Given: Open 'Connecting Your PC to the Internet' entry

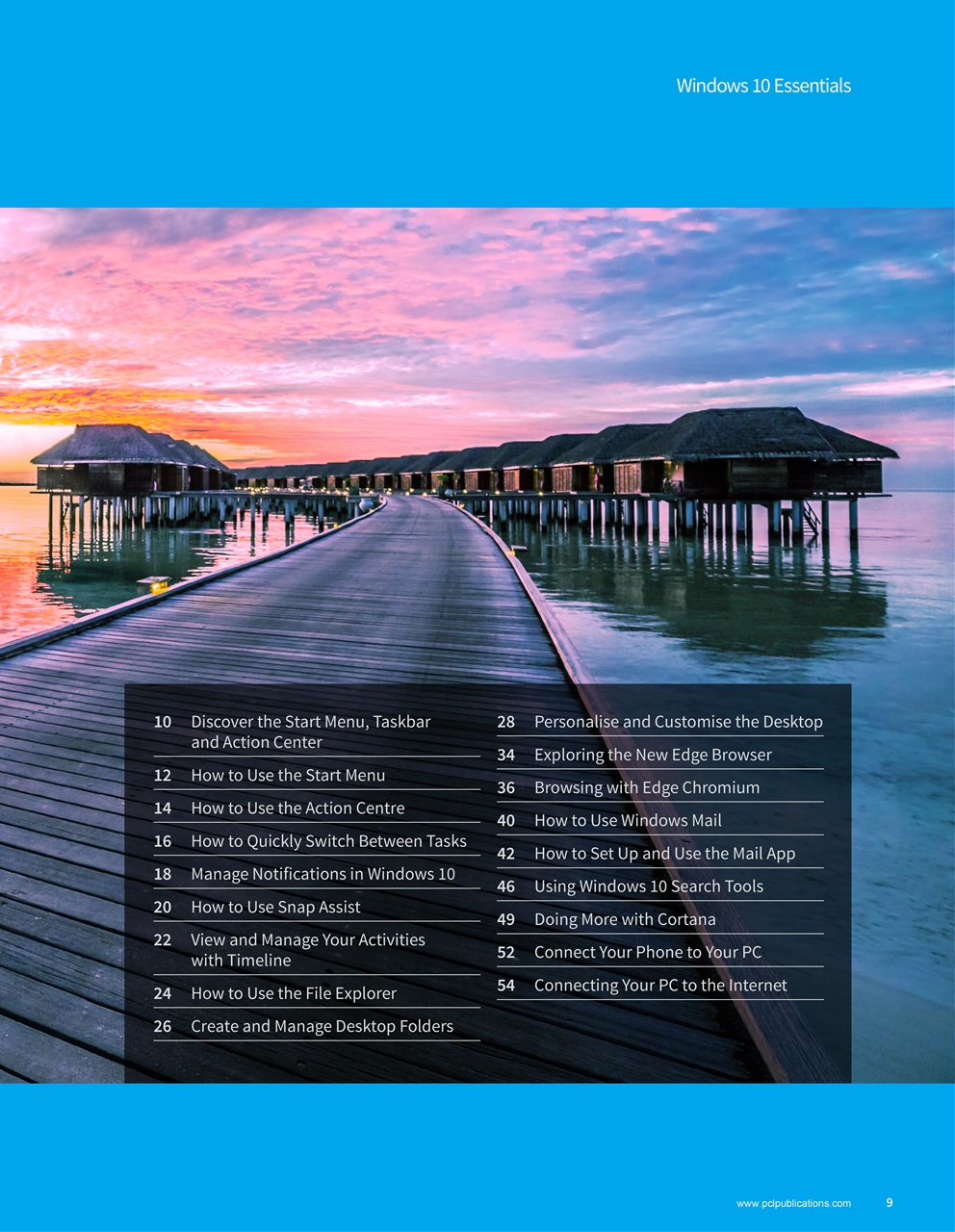Looking at the screenshot, I should coord(661,985).
